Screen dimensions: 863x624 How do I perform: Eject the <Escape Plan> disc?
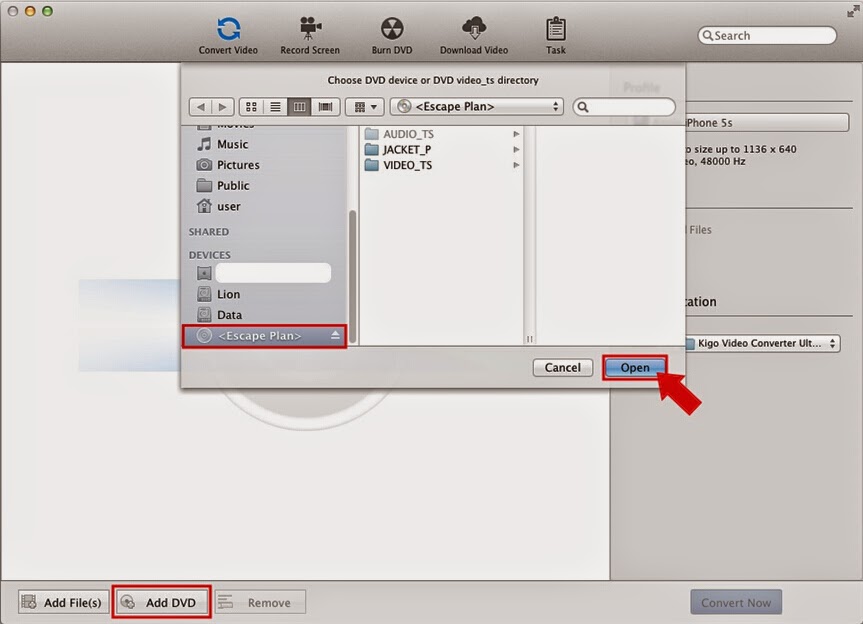[x=335, y=335]
